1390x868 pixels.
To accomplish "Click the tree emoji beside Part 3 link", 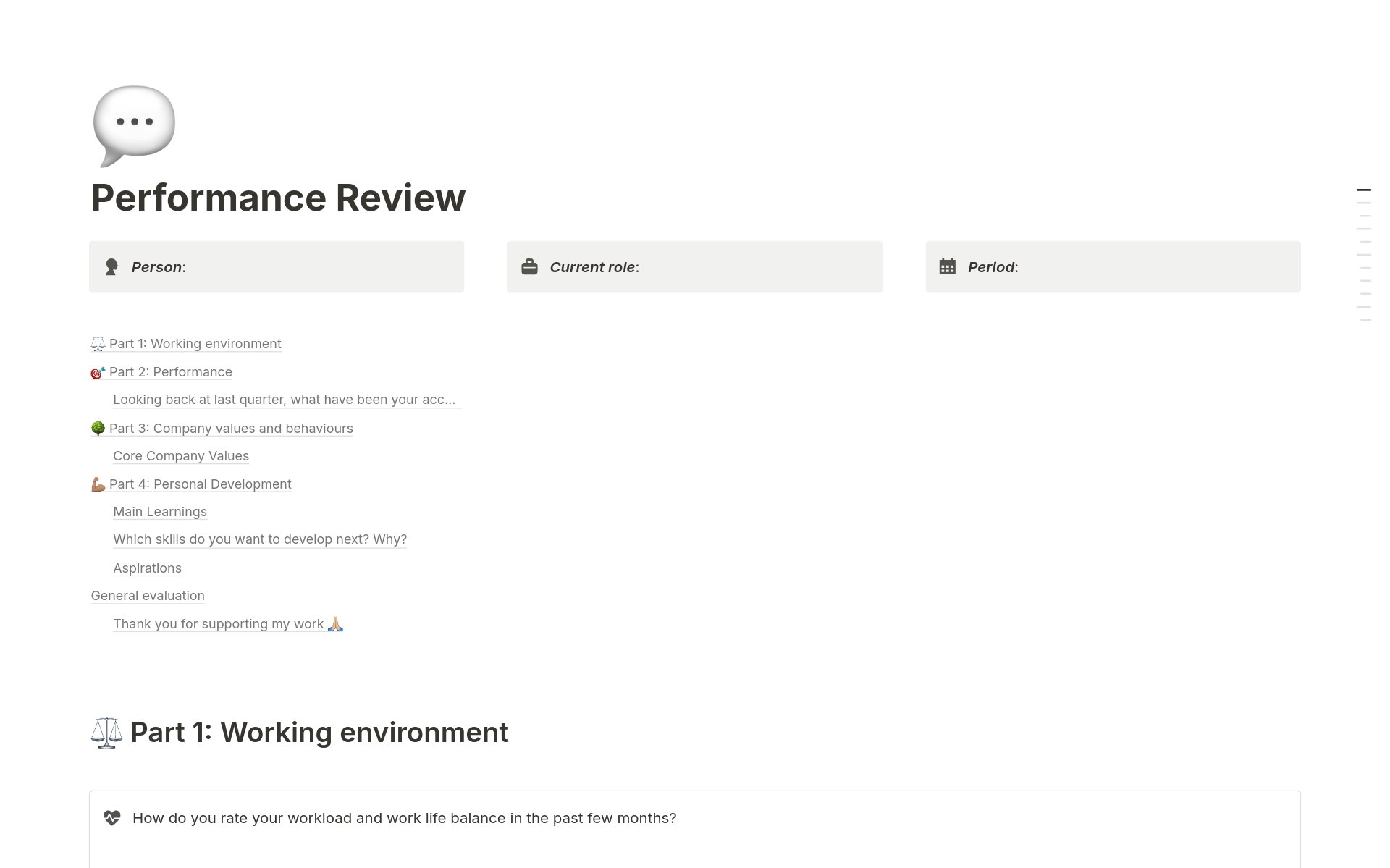I will pos(98,428).
